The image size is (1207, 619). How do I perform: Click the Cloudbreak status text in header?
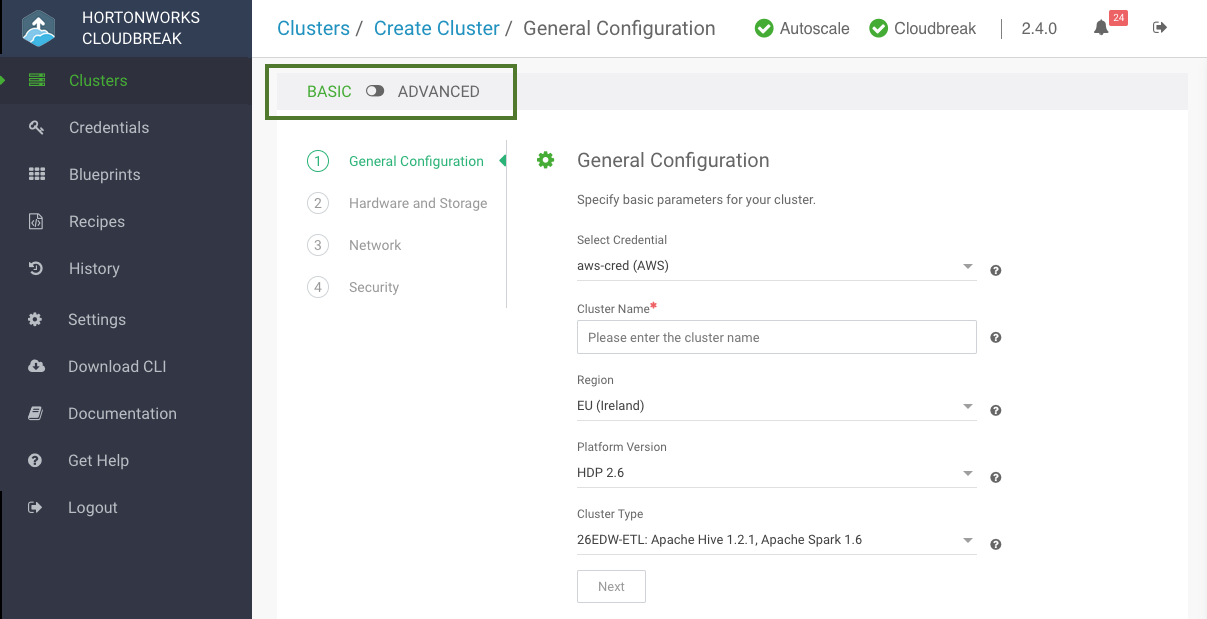tap(935, 28)
